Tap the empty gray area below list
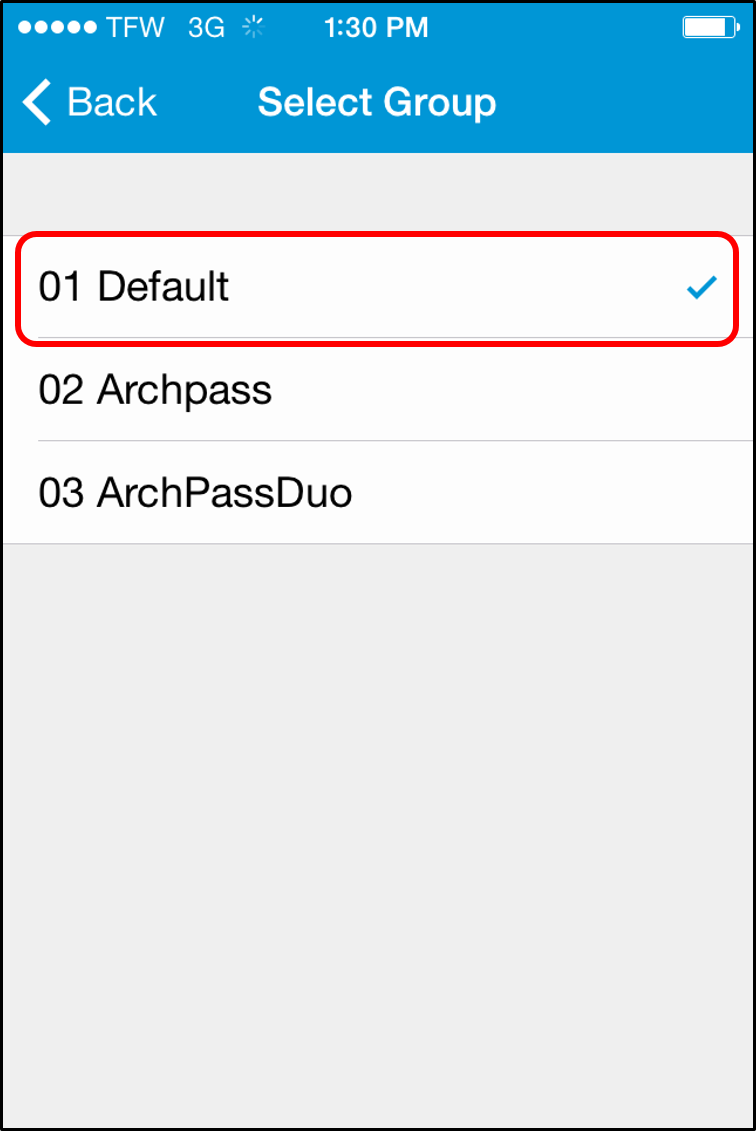 pos(378,835)
